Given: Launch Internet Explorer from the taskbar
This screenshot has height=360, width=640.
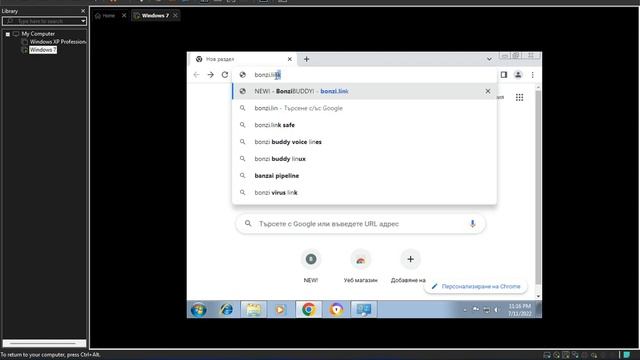Looking at the screenshot, I should click(226, 310).
